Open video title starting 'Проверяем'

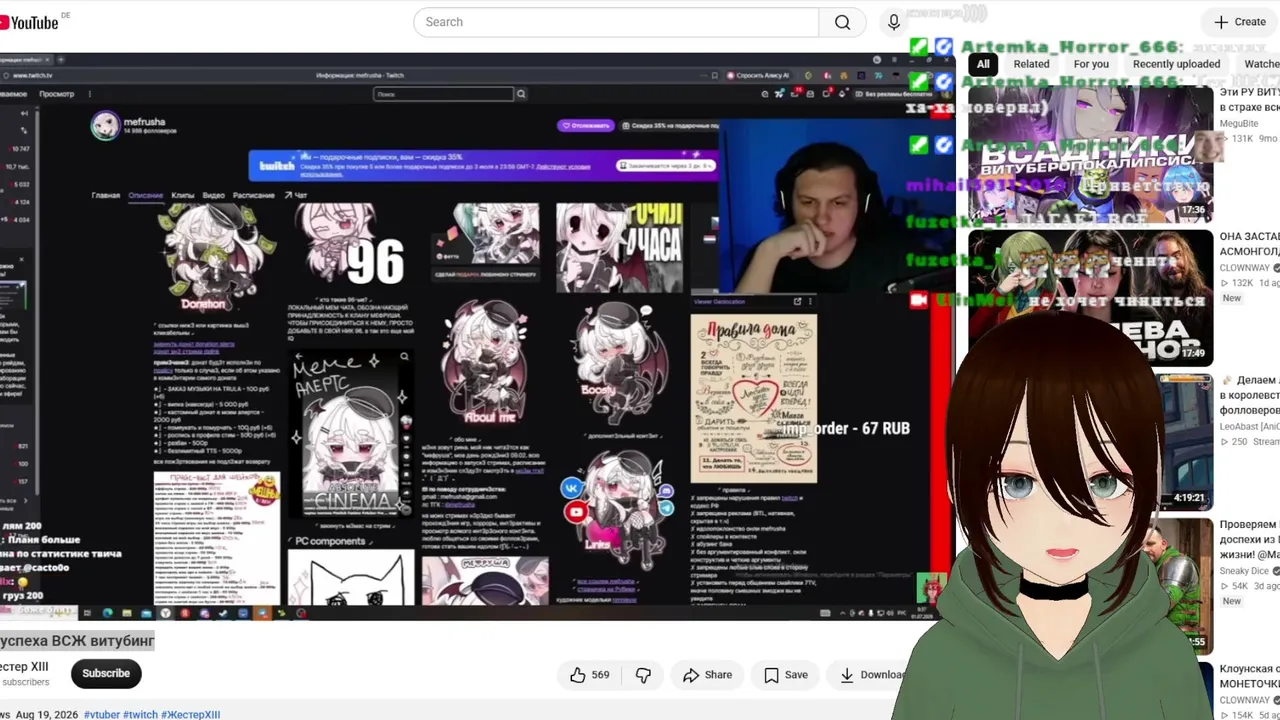point(1249,540)
